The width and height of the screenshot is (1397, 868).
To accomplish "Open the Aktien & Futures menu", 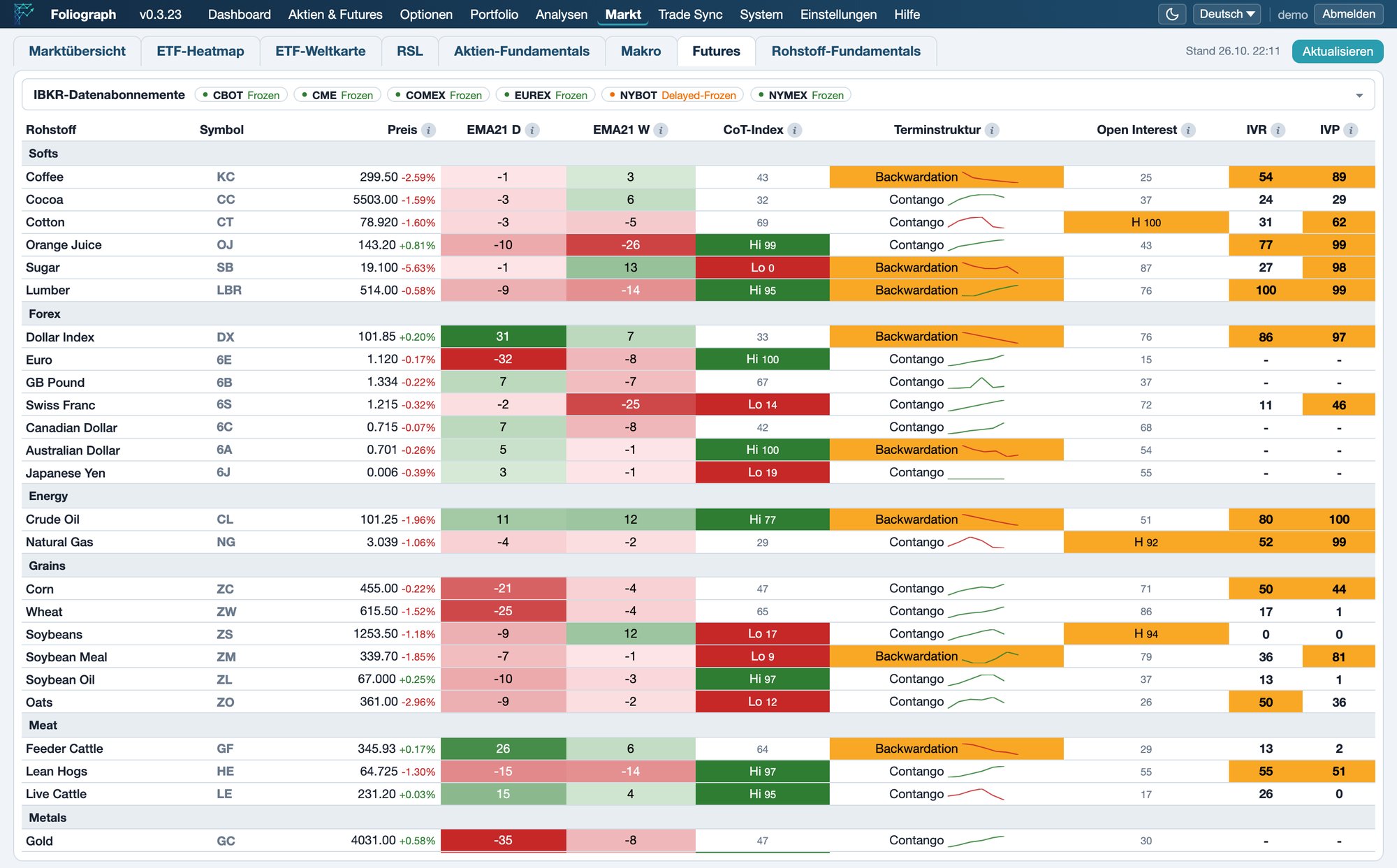I will (335, 14).
